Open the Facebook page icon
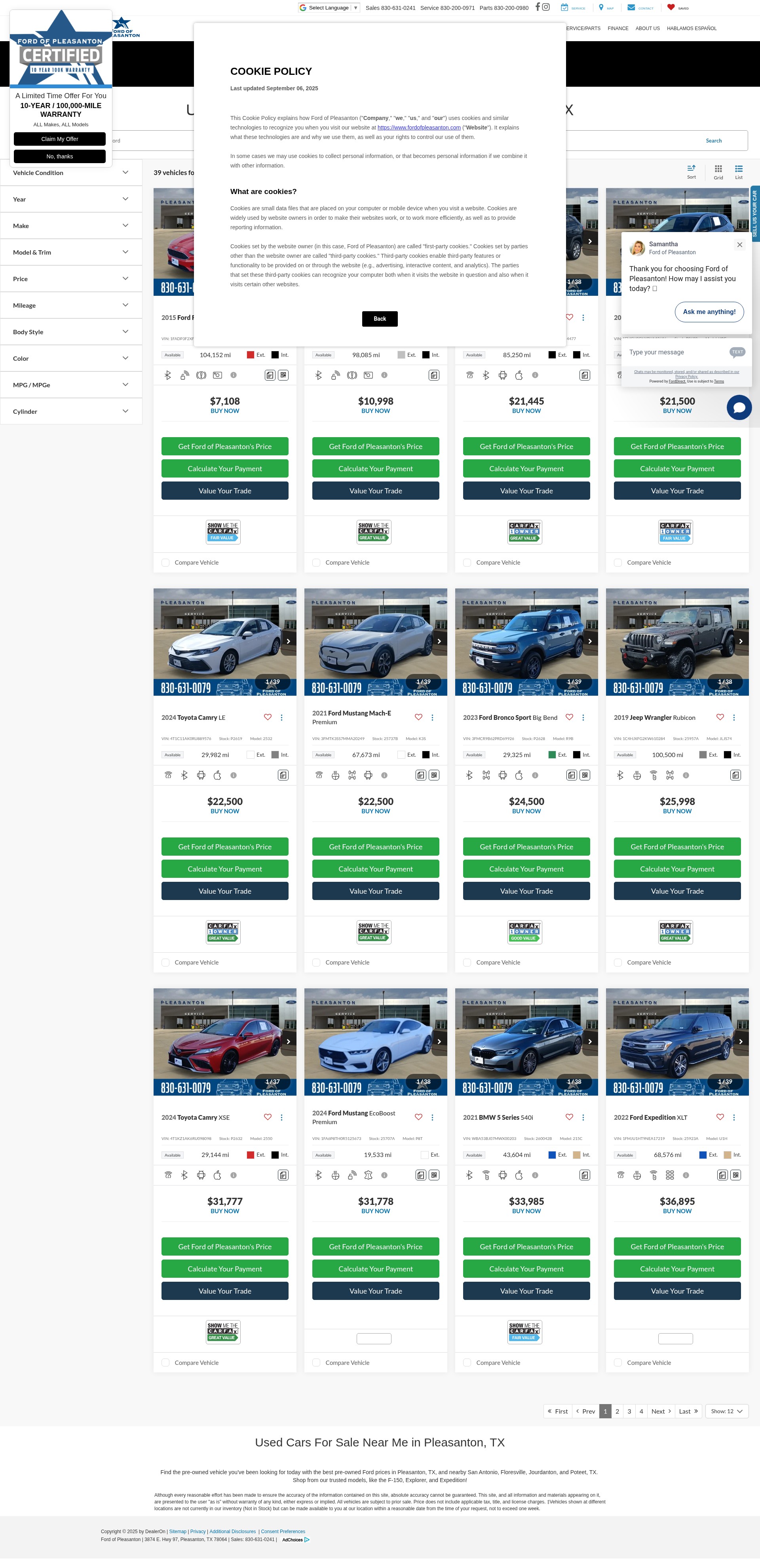This screenshot has height=1568, width=760. 537,7
